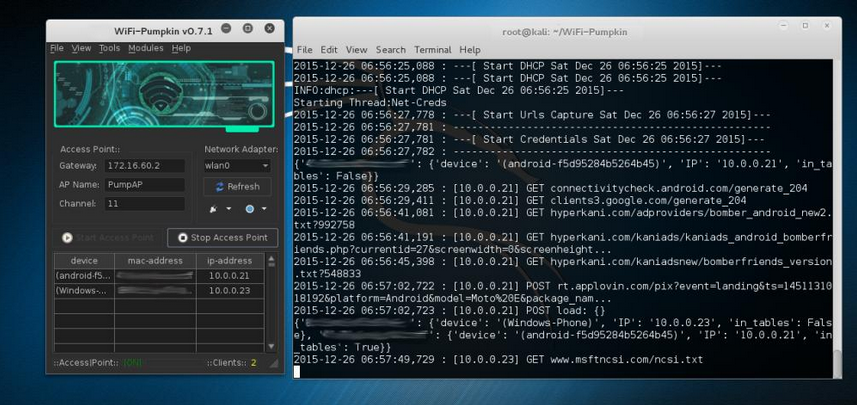The height and width of the screenshot is (405, 857).
Task: Minimize the WiFi-Pumpkin window
Action: coord(227,29)
